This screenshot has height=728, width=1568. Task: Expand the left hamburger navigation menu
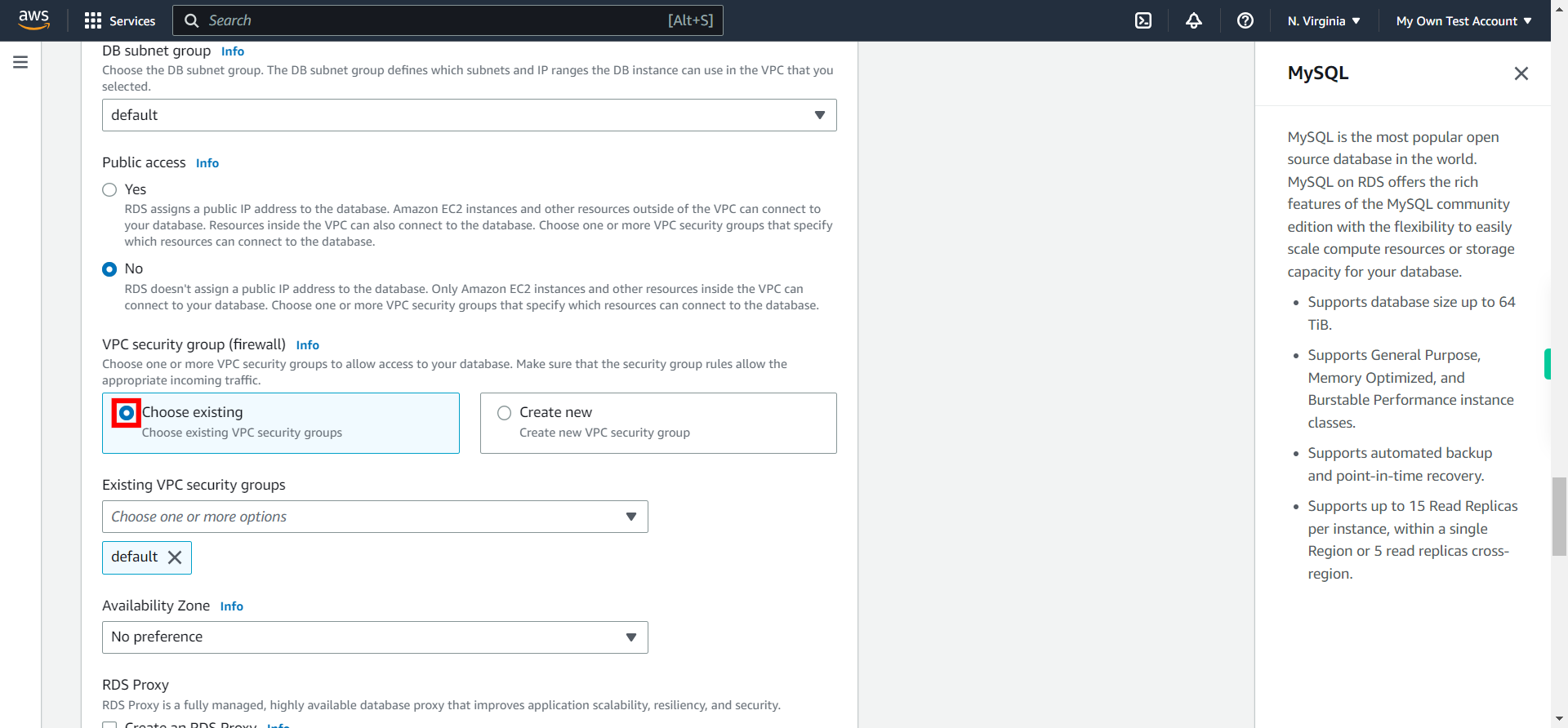click(20, 62)
